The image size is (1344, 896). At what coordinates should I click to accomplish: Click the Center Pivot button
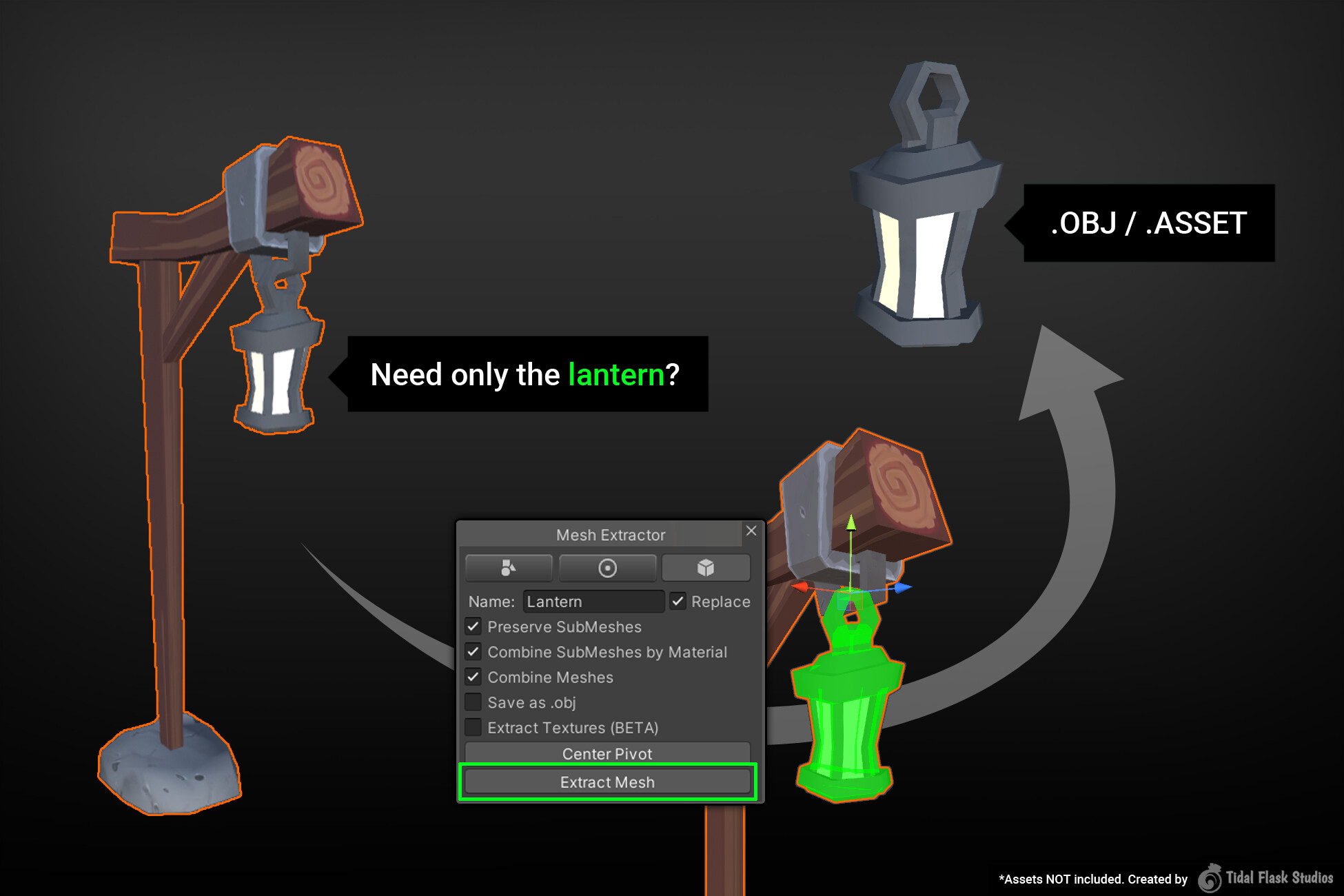point(608,753)
